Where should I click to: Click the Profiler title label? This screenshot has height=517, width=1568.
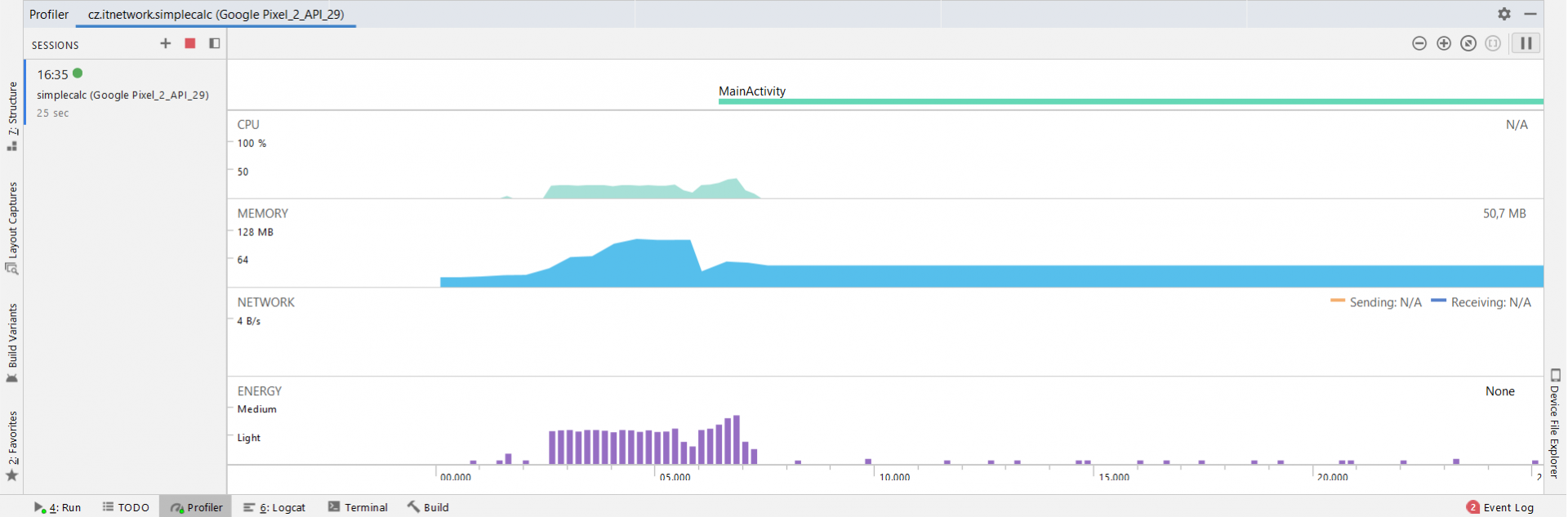49,15
